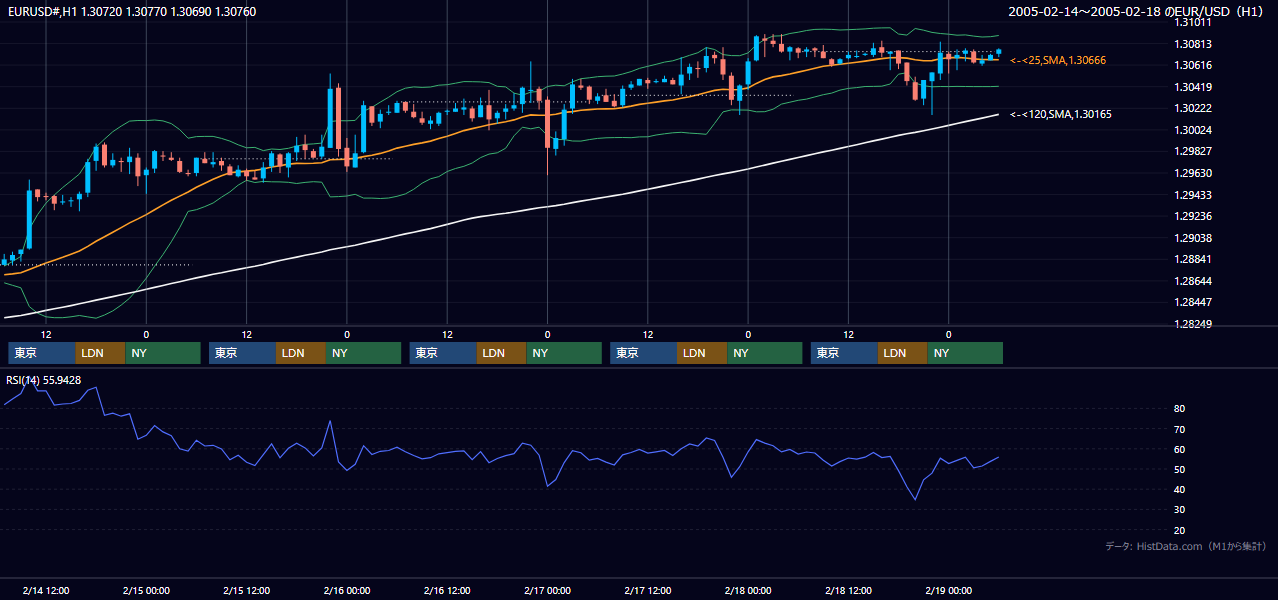Select date label 2/16 00:00

coord(347,591)
